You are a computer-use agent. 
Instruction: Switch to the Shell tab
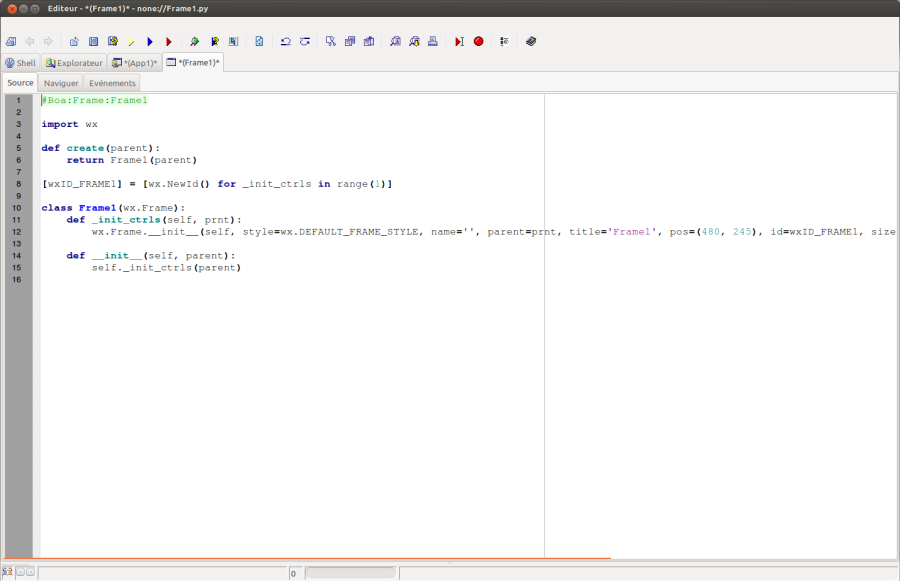20,63
